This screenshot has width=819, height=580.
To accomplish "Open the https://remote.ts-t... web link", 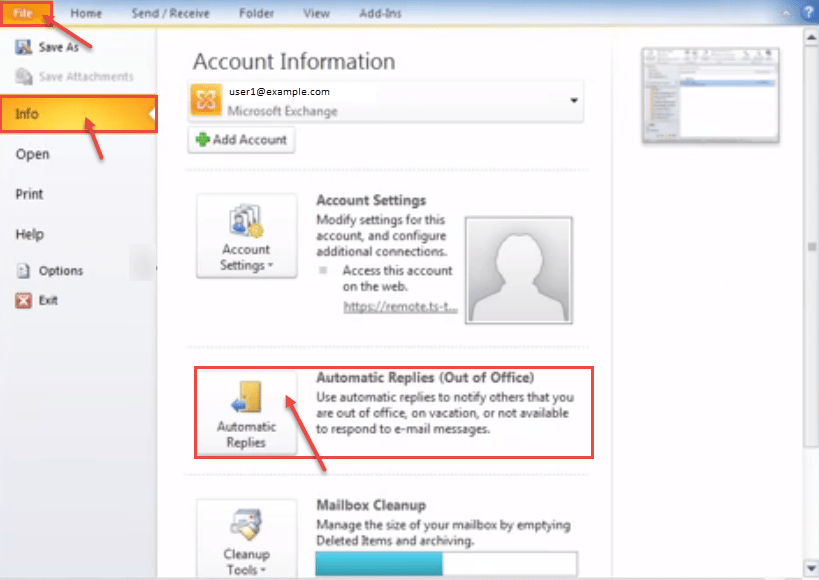I will tap(400, 307).
